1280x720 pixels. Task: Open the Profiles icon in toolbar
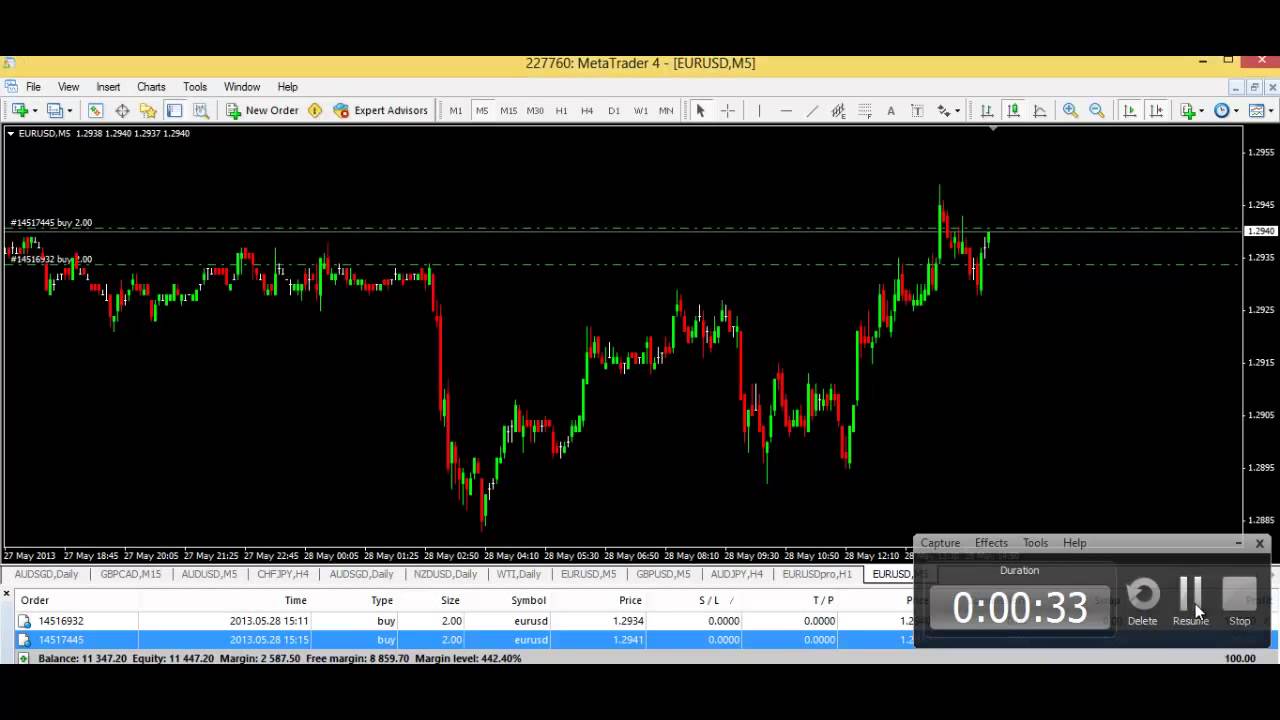pyautogui.click(x=55, y=110)
